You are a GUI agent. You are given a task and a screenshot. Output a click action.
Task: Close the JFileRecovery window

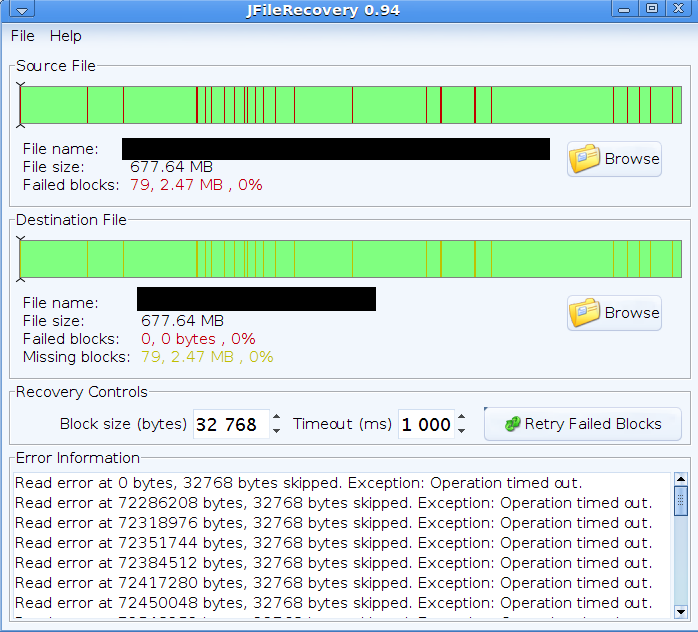click(678, 9)
